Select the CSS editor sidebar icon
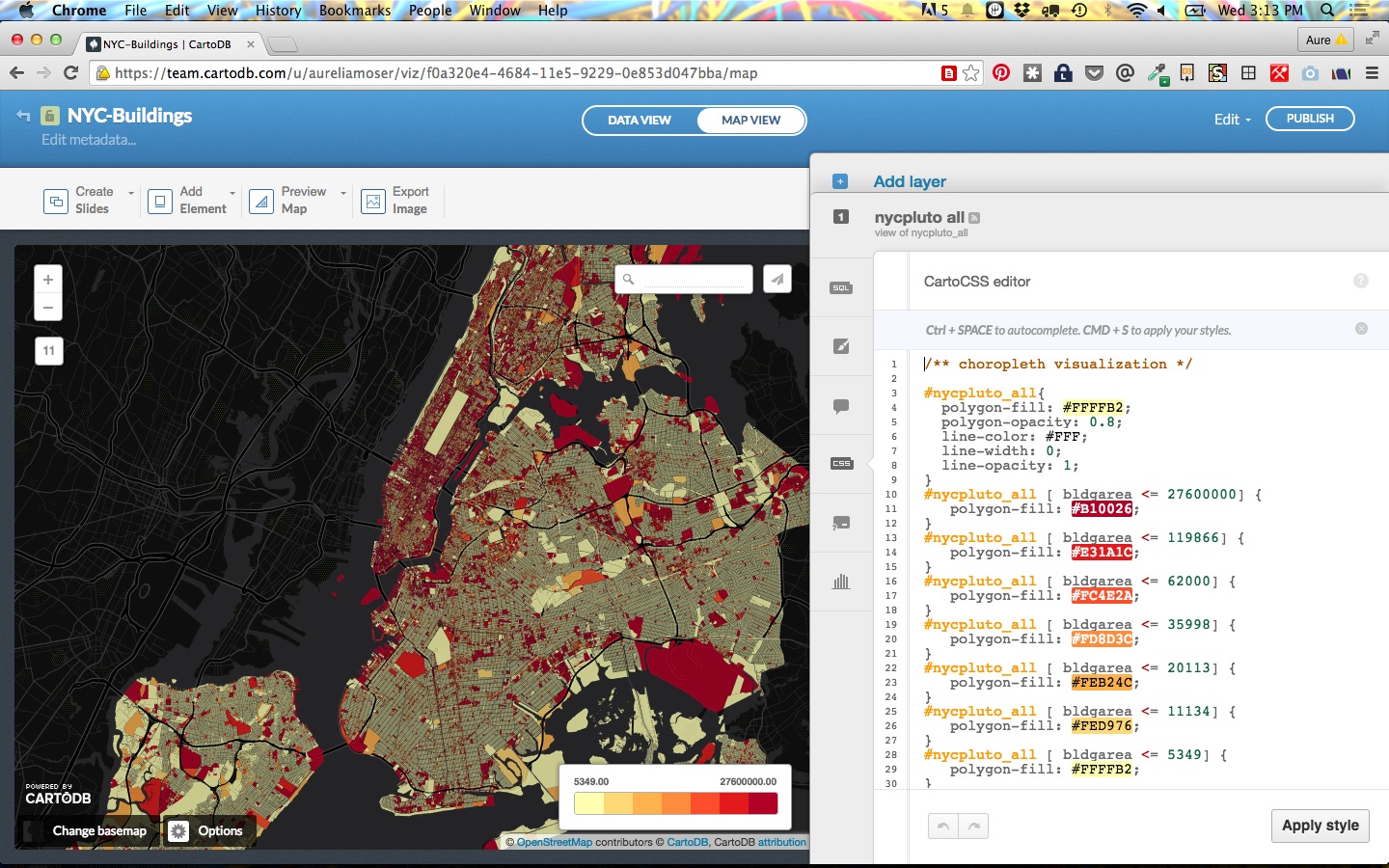The width and height of the screenshot is (1389, 868). (841, 464)
